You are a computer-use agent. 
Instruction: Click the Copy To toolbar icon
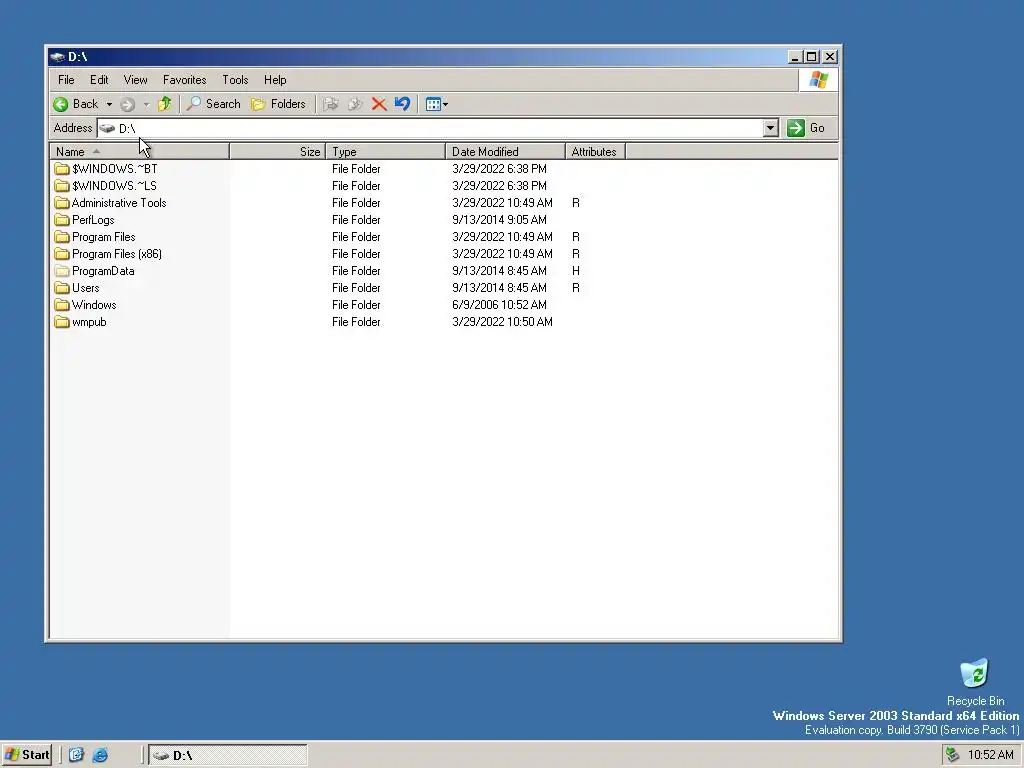pyautogui.click(x=355, y=104)
